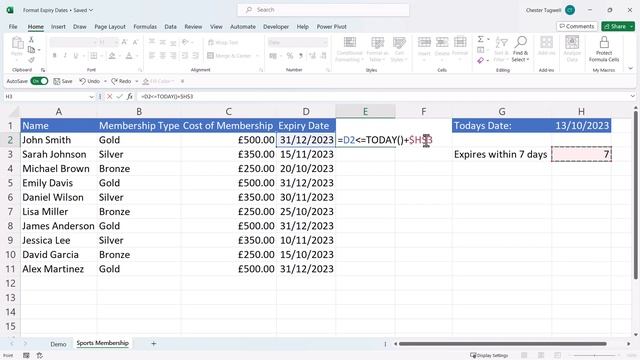Image resolution: width=640 pixels, height=360 pixels.
Task: Click the search box in title bar
Action: [x=323, y=10]
